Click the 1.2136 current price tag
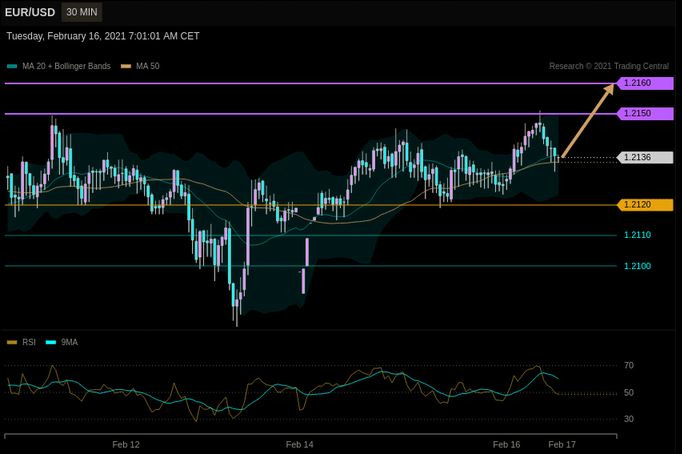The image size is (682, 454). [x=645, y=157]
